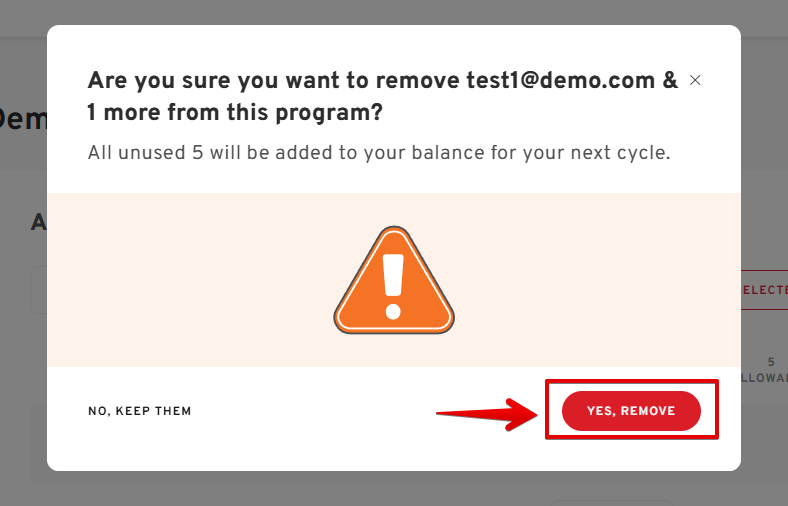
Task: Click the 'All unused 5 will be added' message
Action: (x=379, y=153)
